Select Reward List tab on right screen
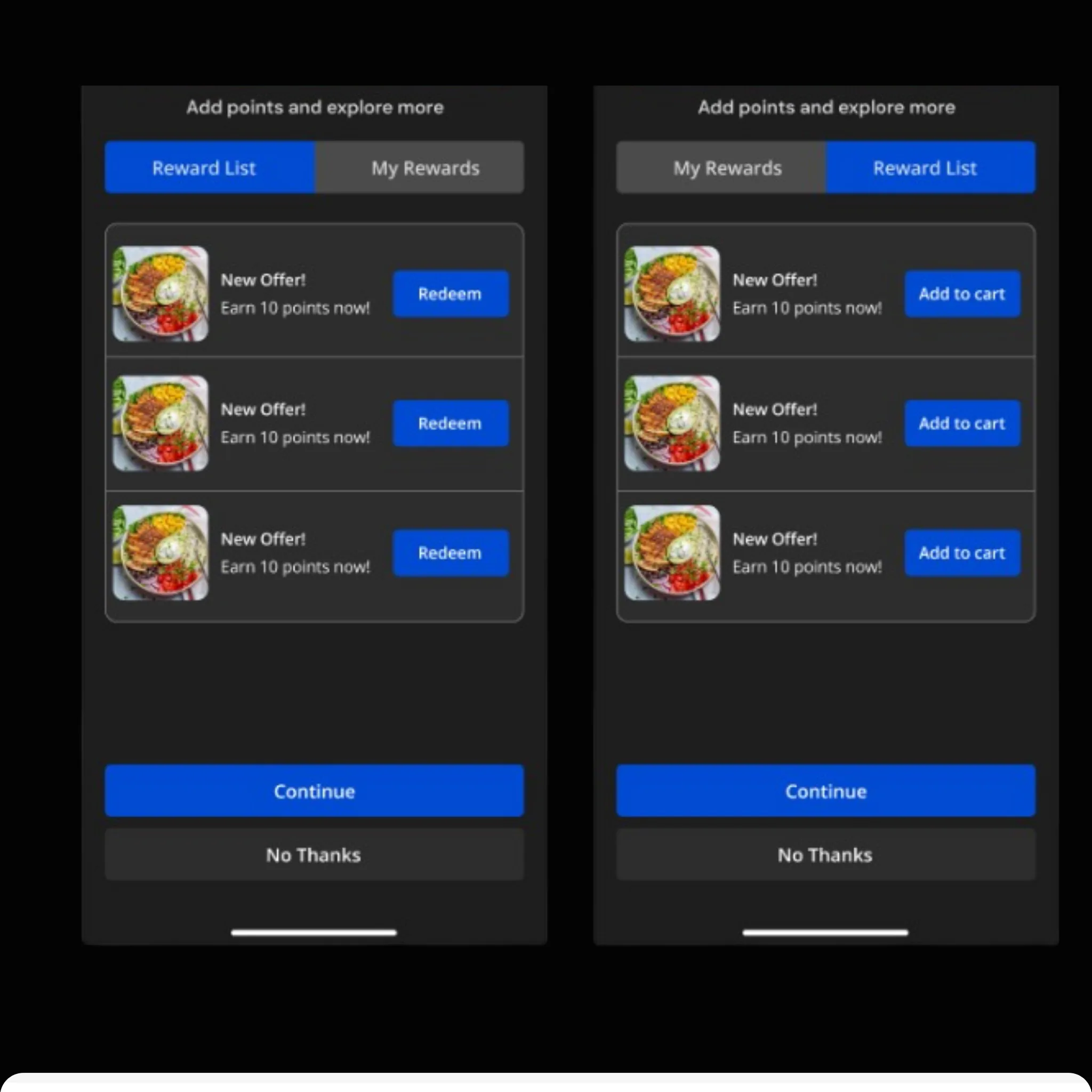 (931, 167)
